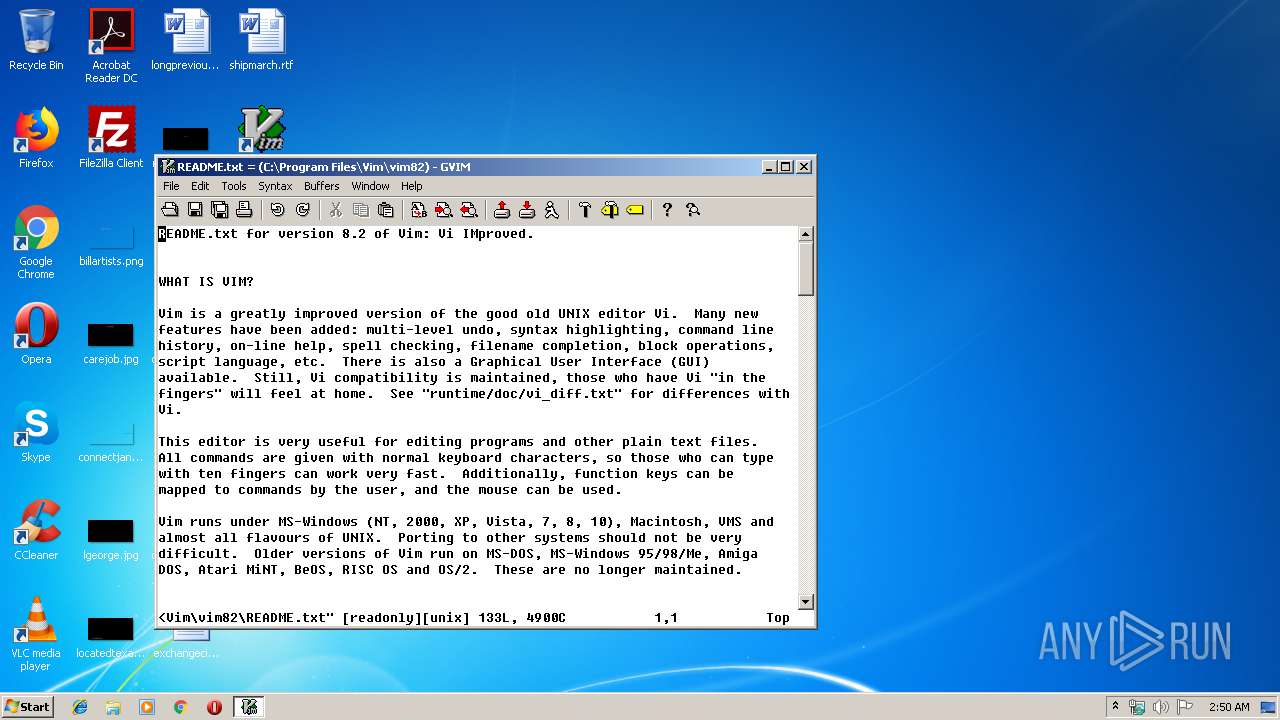This screenshot has height=720, width=1280.
Task: Click the vertical scrollbar thumb in GVIM
Action: [806, 269]
